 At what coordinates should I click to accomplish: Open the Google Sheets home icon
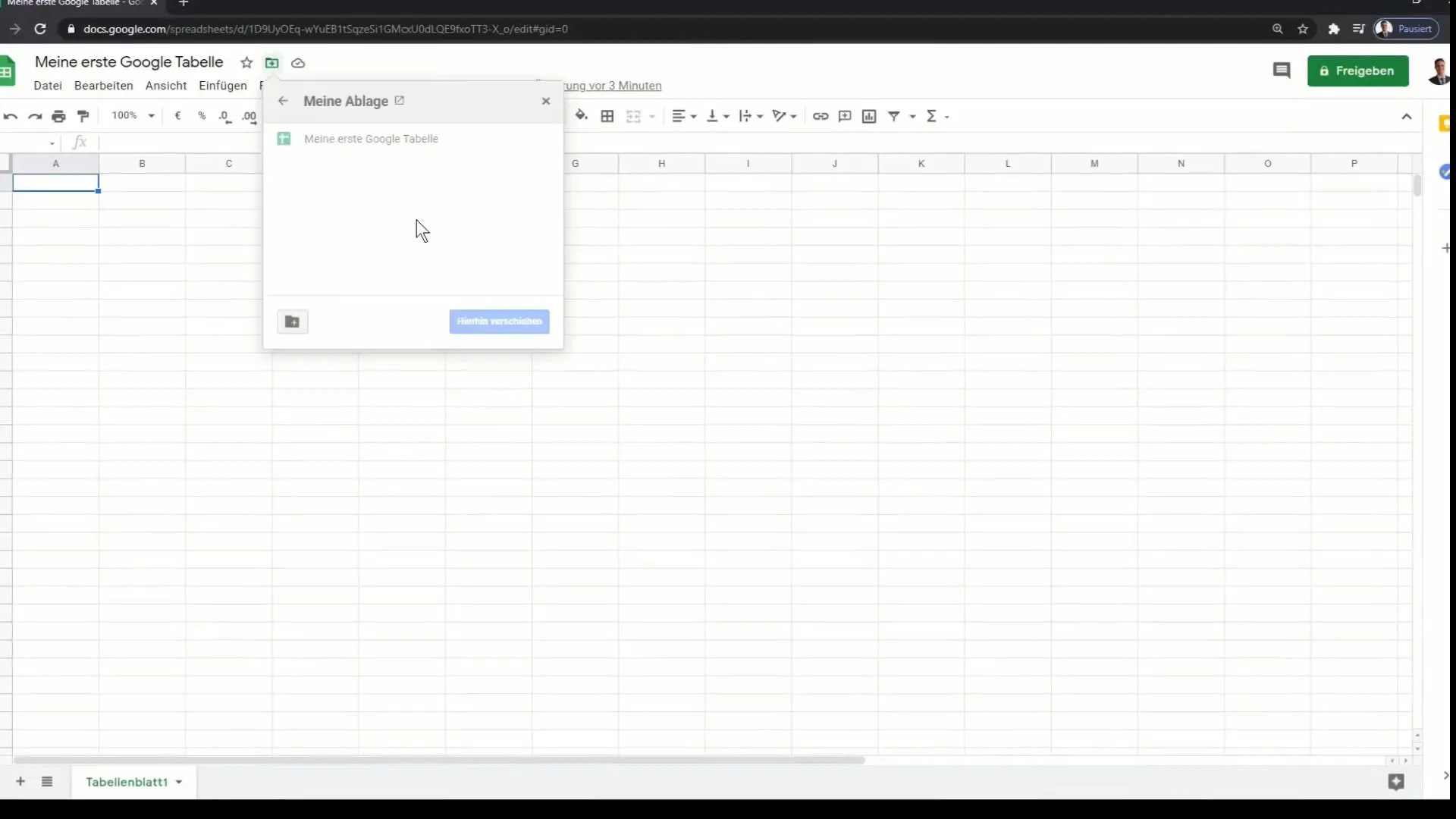pos(7,71)
